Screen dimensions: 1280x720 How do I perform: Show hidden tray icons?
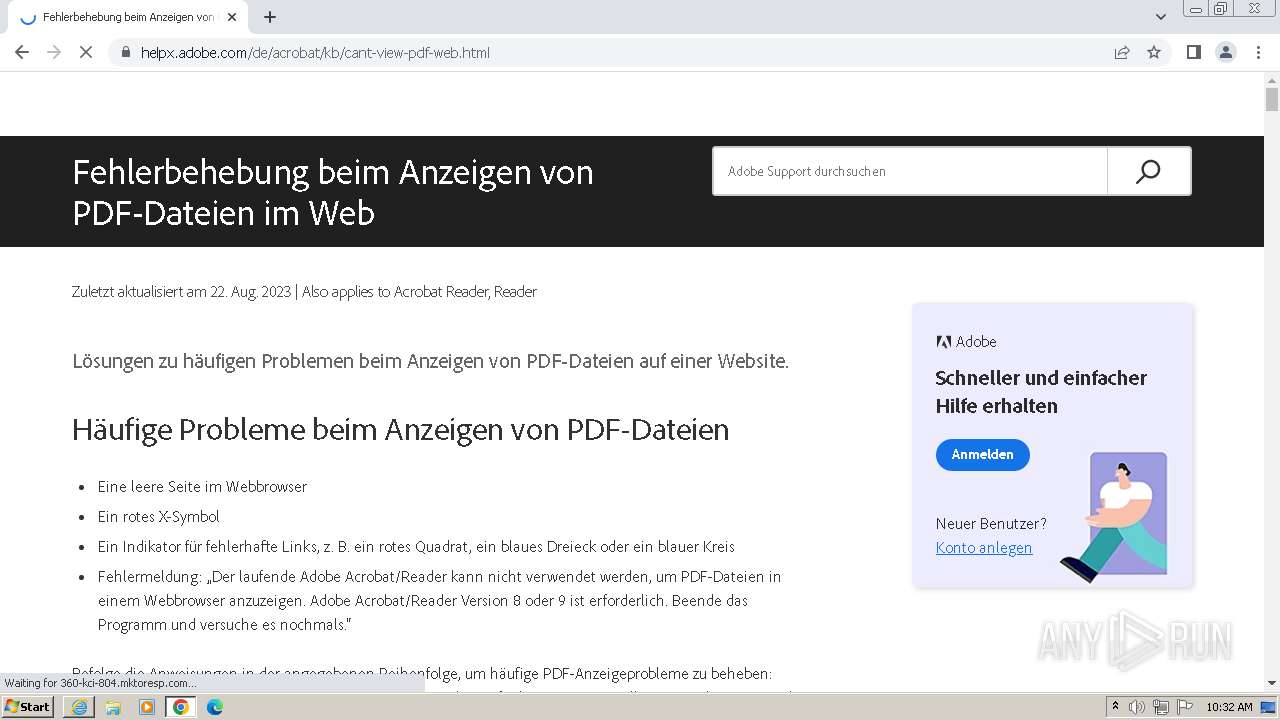coord(1115,707)
